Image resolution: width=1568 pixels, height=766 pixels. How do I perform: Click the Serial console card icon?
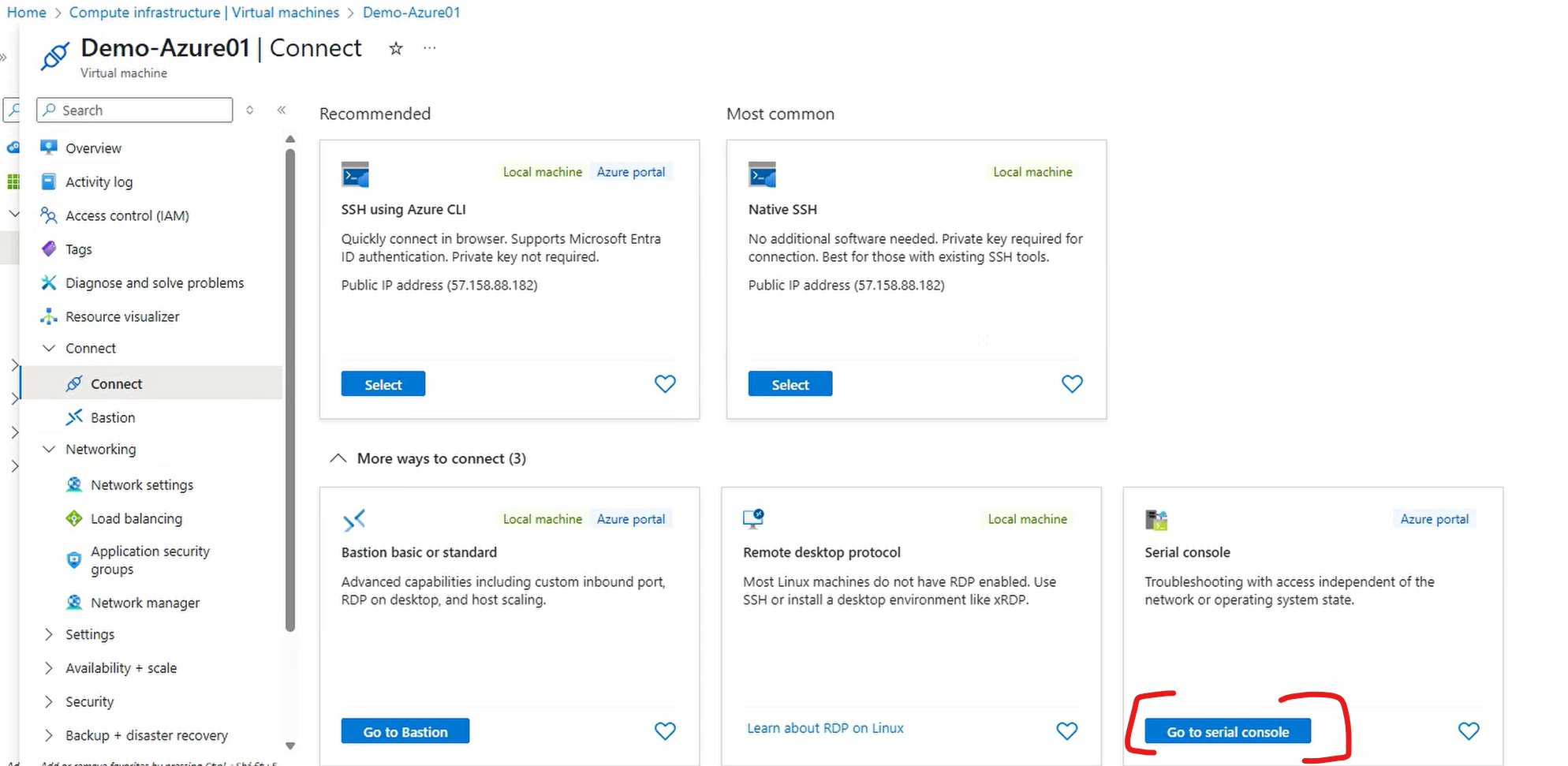click(1156, 520)
